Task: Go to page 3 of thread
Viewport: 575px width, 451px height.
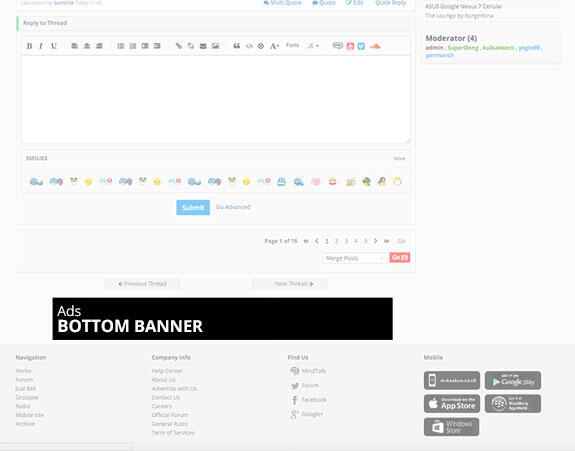Action: (x=346, y=241)
